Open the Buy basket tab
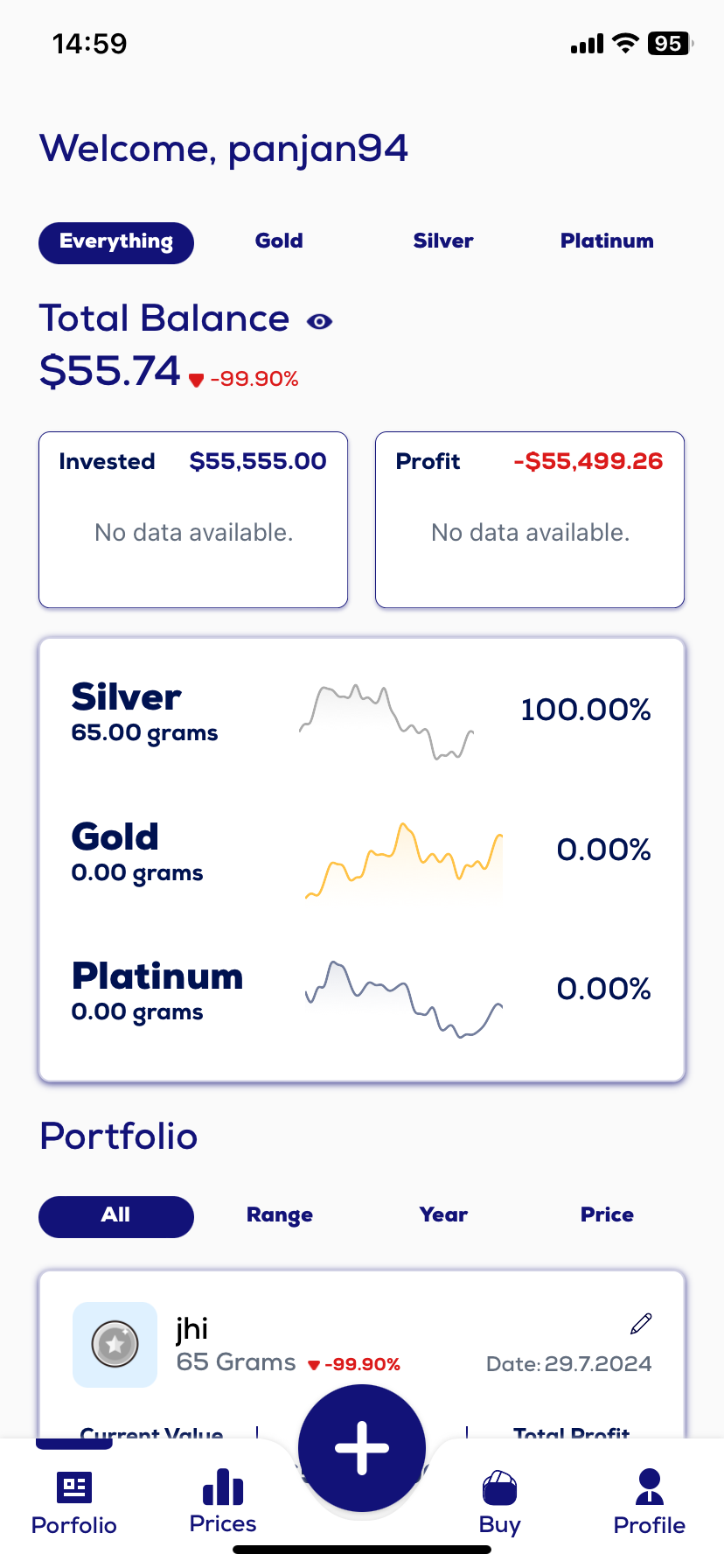Image resolution: width=724 pixels, height=1568 pixels. pos(499,1501)
